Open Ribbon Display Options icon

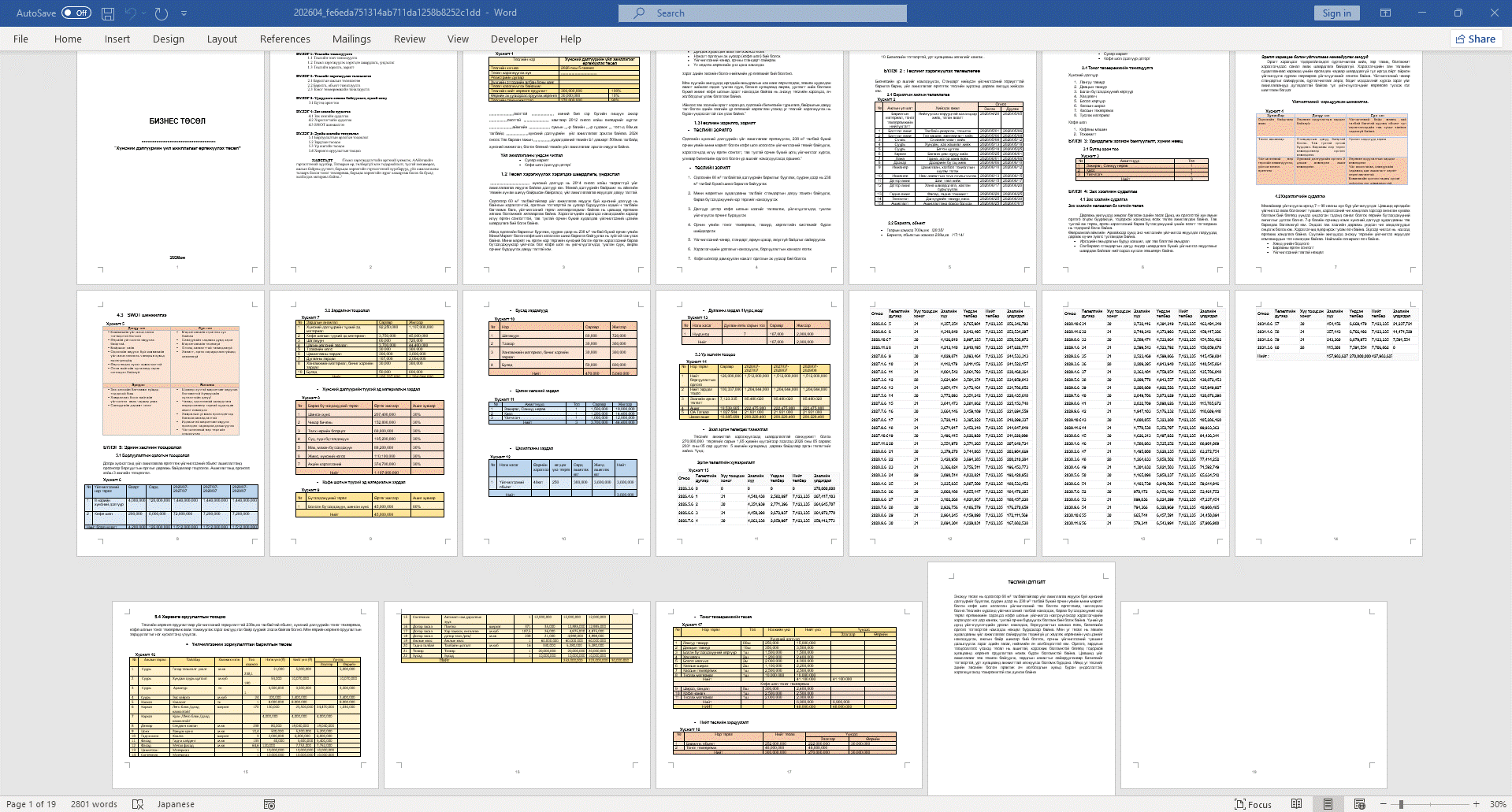pos(1385,13)
